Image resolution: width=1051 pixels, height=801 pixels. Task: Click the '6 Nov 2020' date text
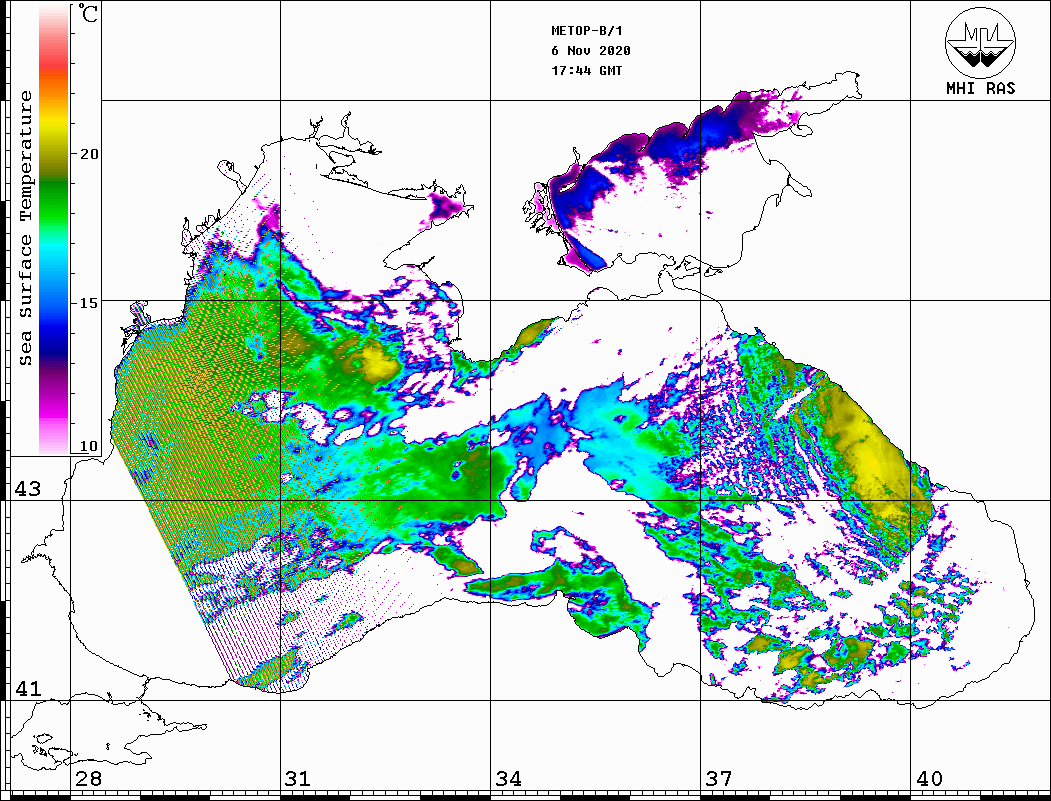[591, 51]
